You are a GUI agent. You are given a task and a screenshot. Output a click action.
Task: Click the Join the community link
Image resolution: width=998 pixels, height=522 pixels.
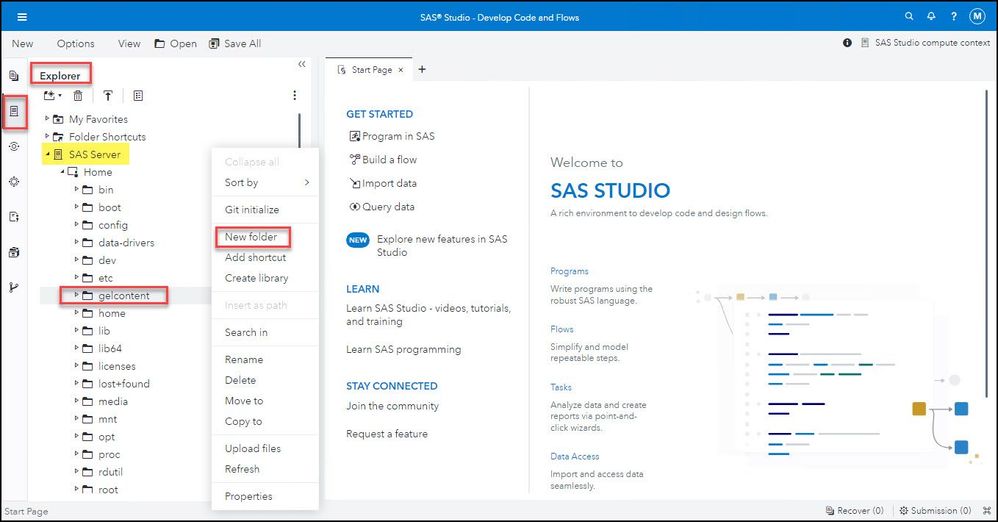[x=392, y=406]
